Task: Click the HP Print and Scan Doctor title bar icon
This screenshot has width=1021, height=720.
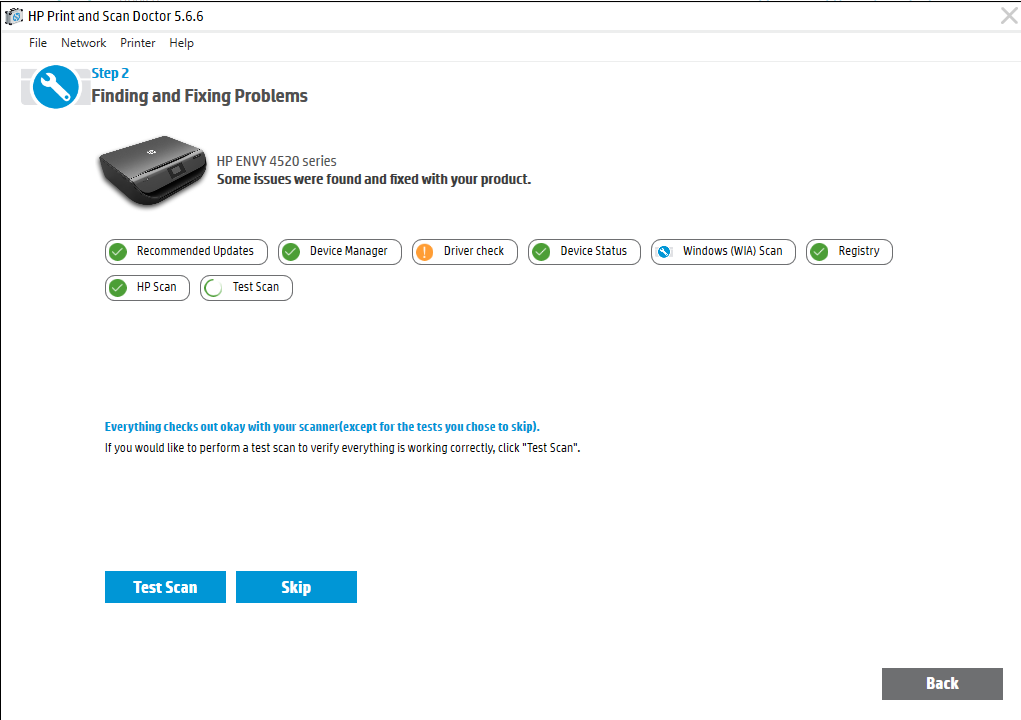Action: pyautogui.click(x=14, y=16)
